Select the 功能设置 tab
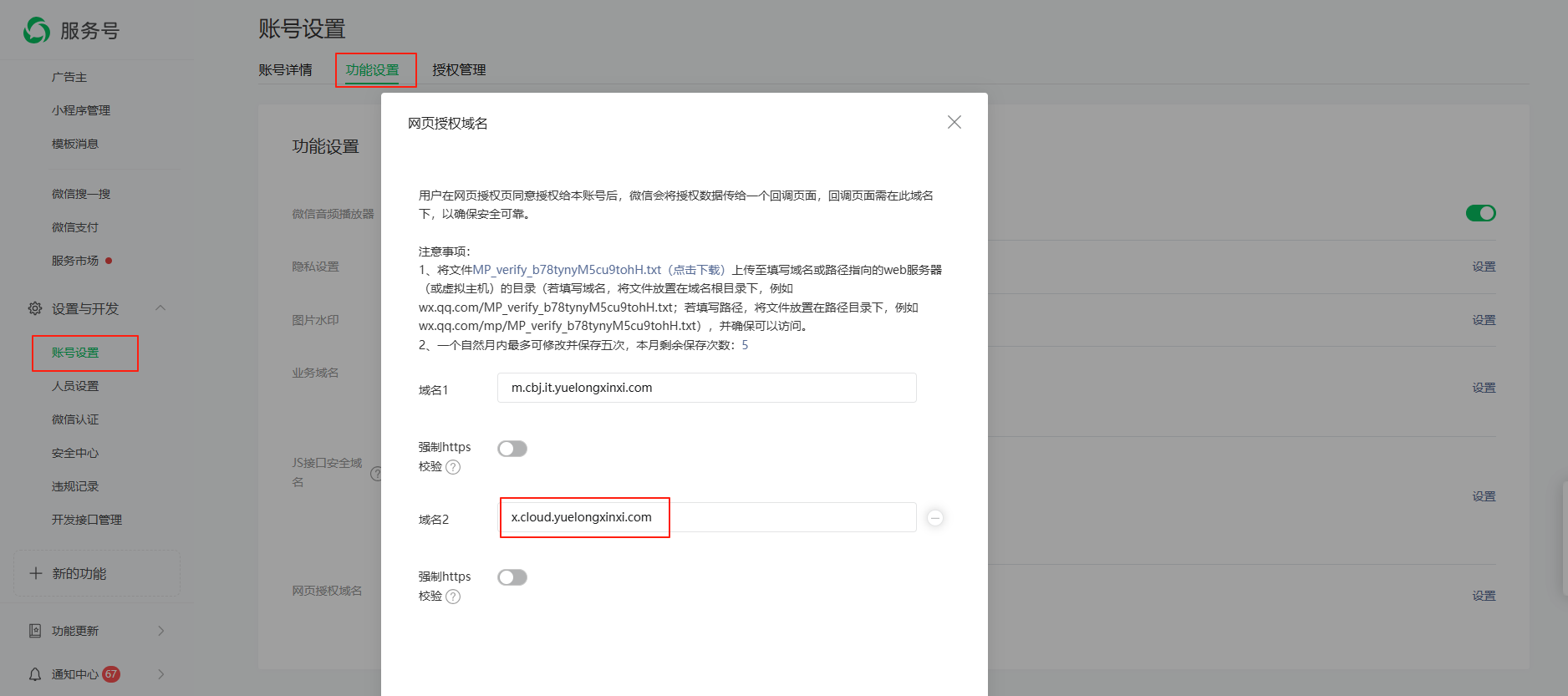The height and width of the screenshot is (696, 1568). coord(373,70)
